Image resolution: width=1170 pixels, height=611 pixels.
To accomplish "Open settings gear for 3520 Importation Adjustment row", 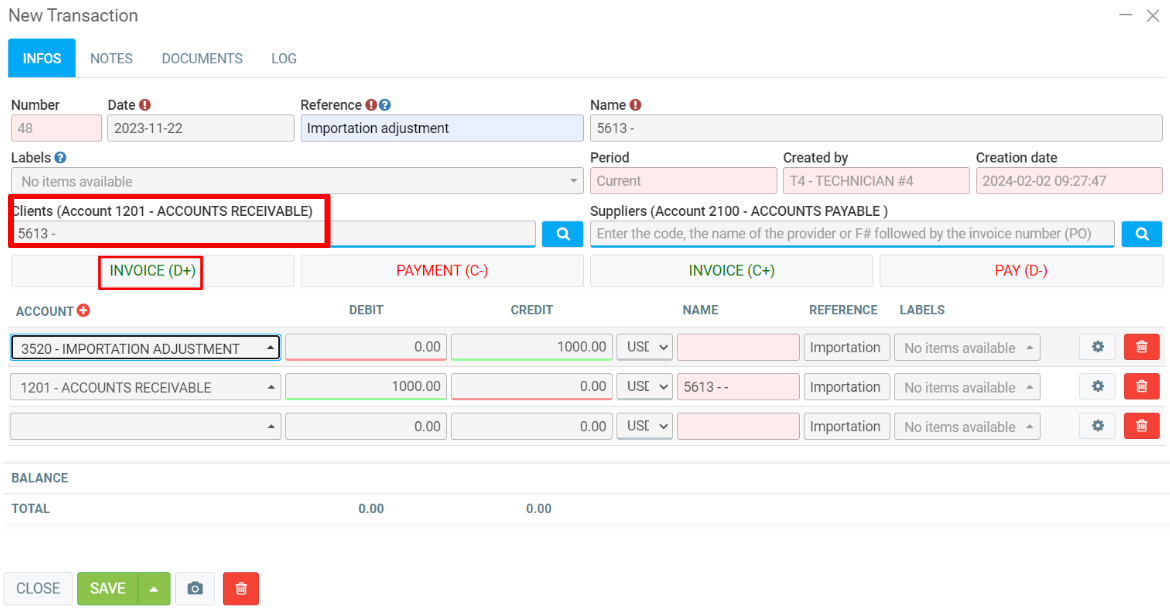I will click(1097, 347).
